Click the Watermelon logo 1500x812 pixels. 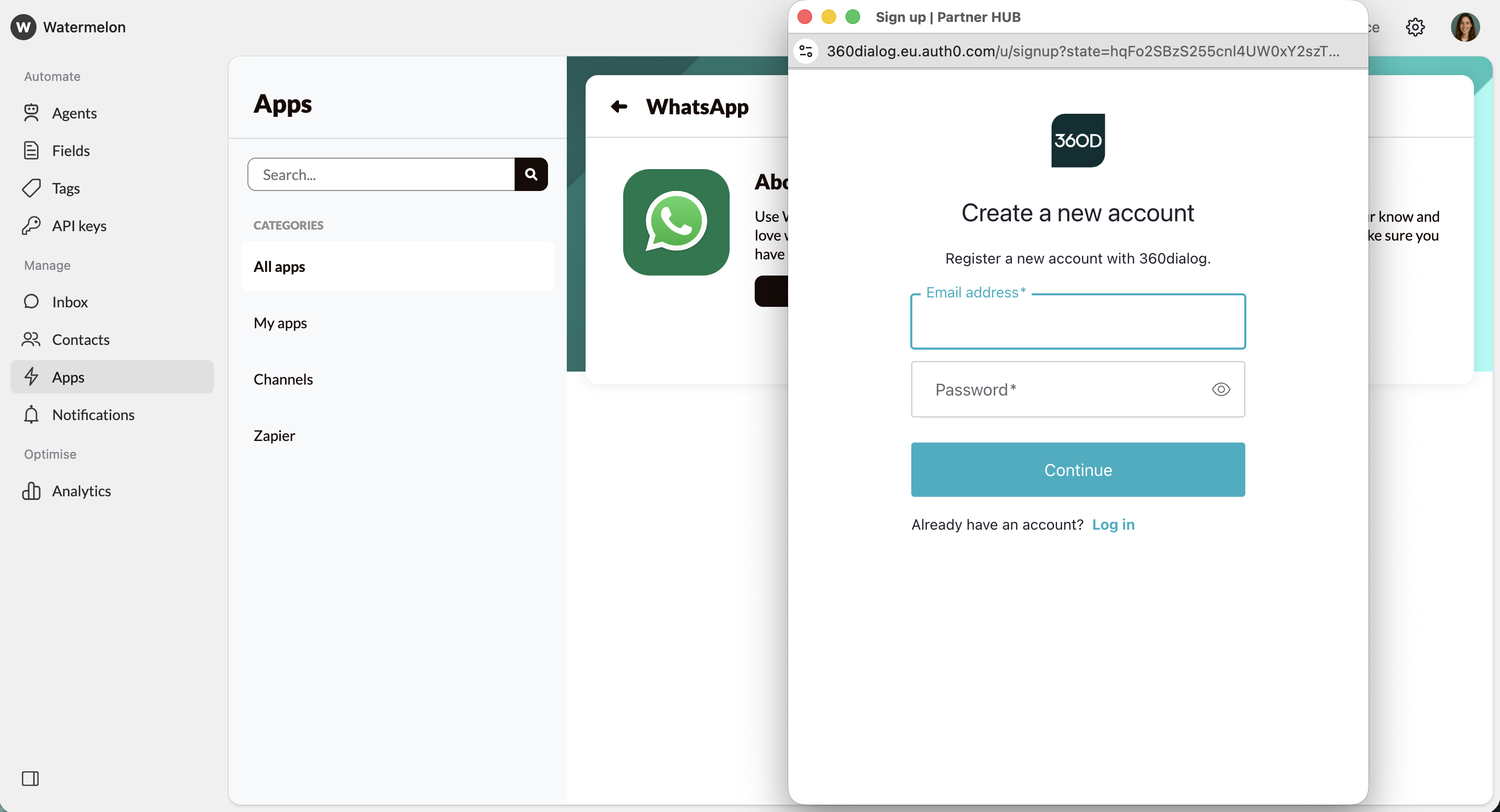click(23, 27)
